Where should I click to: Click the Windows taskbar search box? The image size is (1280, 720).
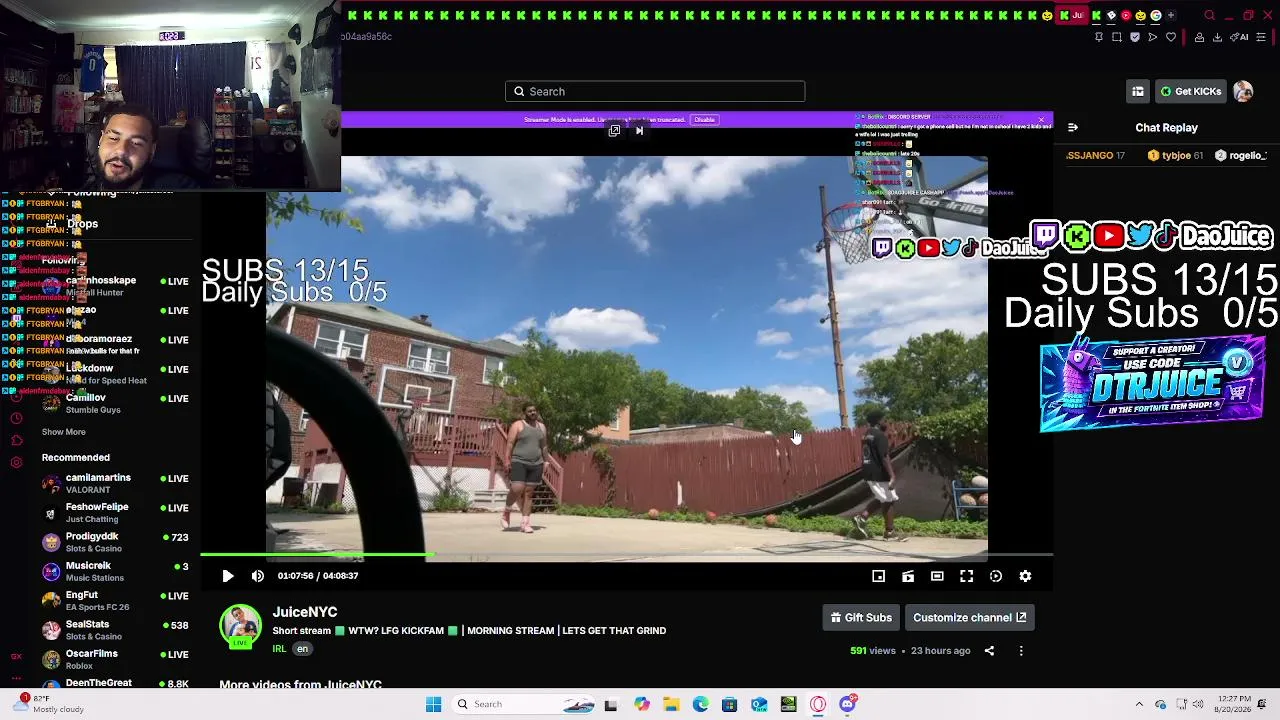pos(525,704)
